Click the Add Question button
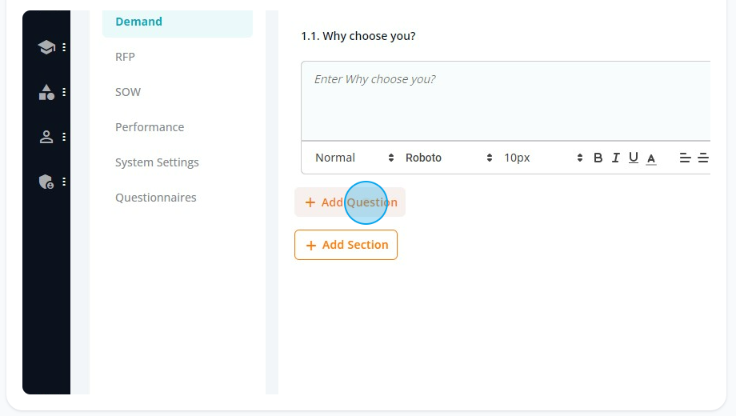The height and width of the screenshot is (416, 736). (350, 202)
